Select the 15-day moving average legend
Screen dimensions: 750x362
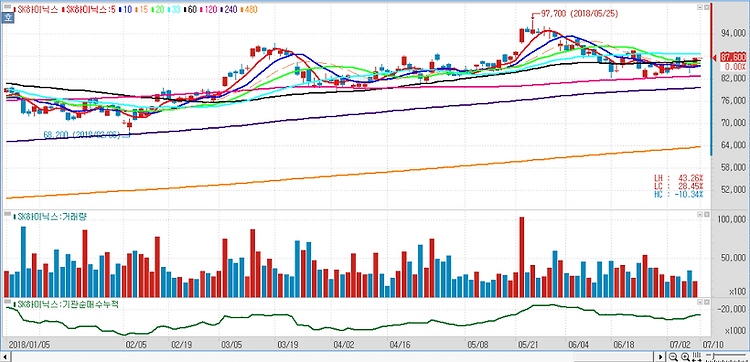point(143,9)
